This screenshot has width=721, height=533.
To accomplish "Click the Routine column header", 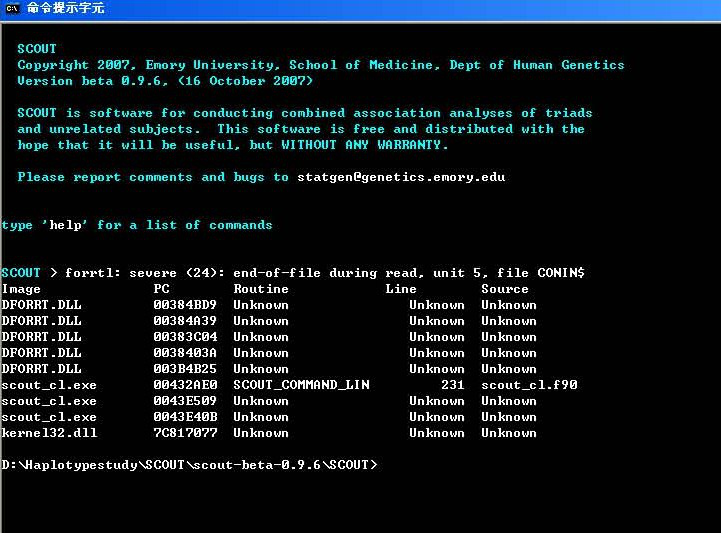I will (x=261, y=289).
